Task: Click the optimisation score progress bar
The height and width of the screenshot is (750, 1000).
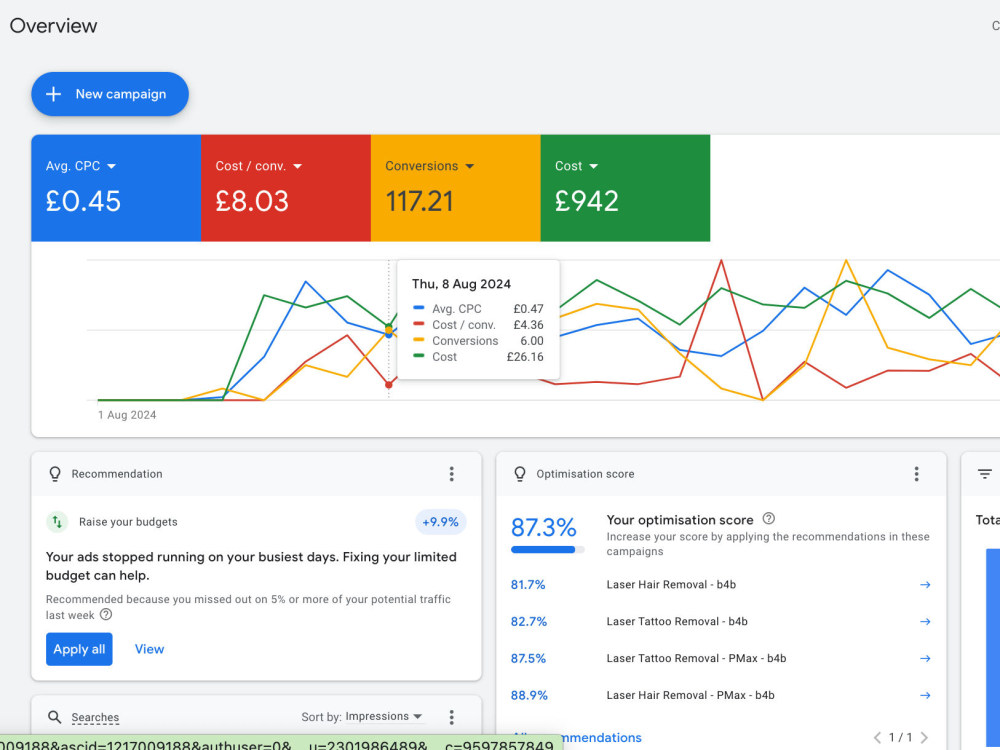Action: click(x=547, y=549)
